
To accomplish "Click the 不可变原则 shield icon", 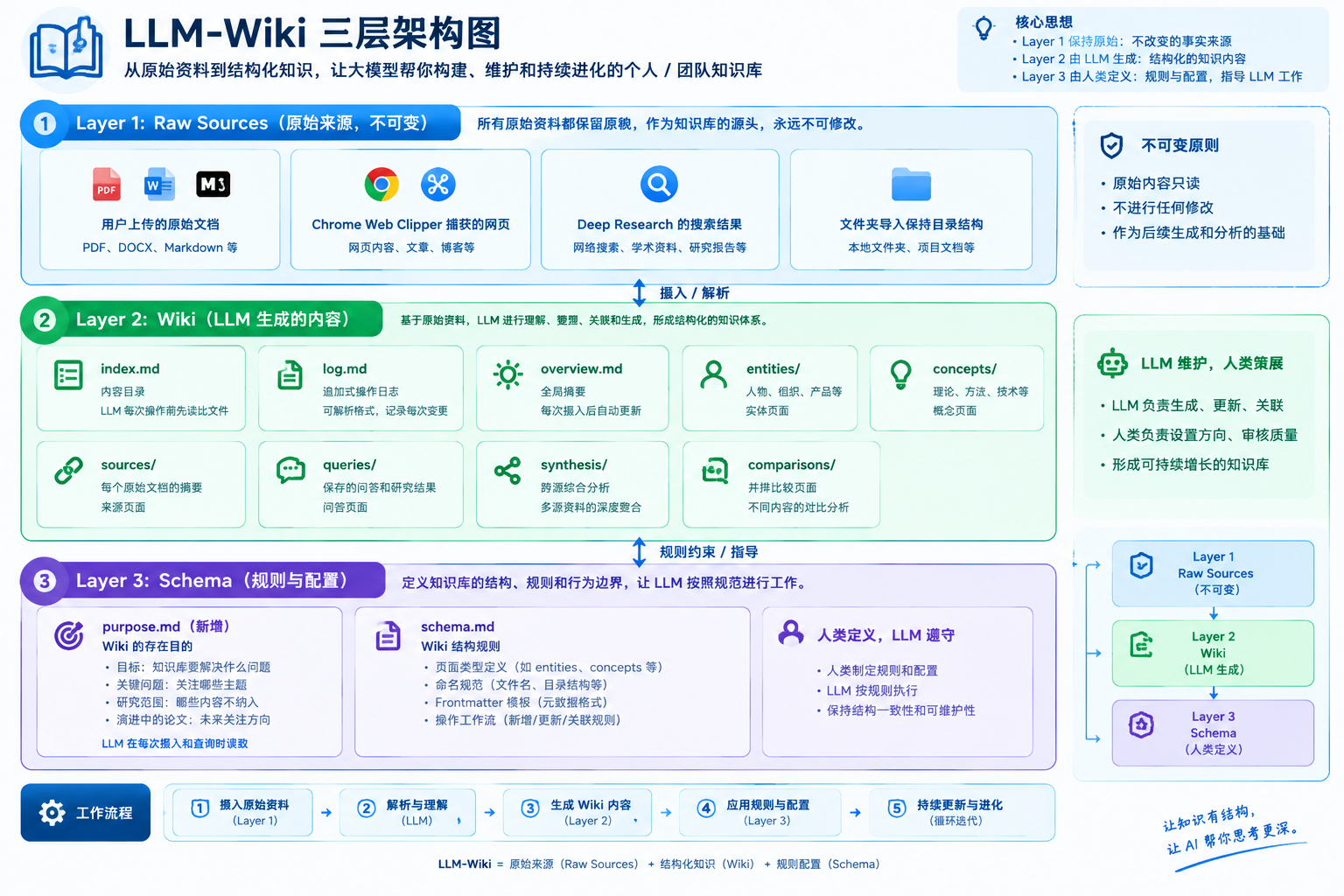I will click(x=1111, y=145).
